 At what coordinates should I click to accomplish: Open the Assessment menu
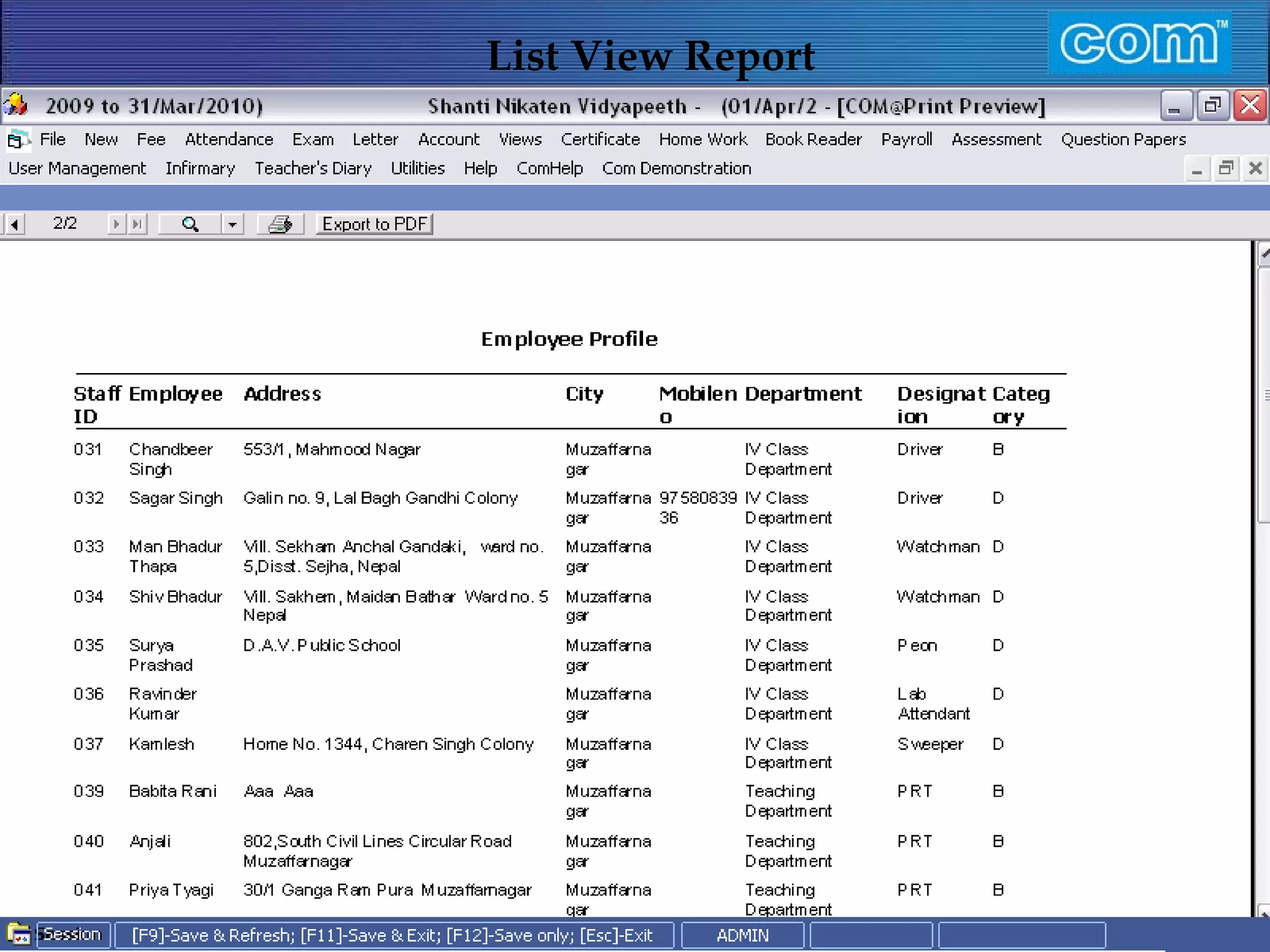(997, 139)
